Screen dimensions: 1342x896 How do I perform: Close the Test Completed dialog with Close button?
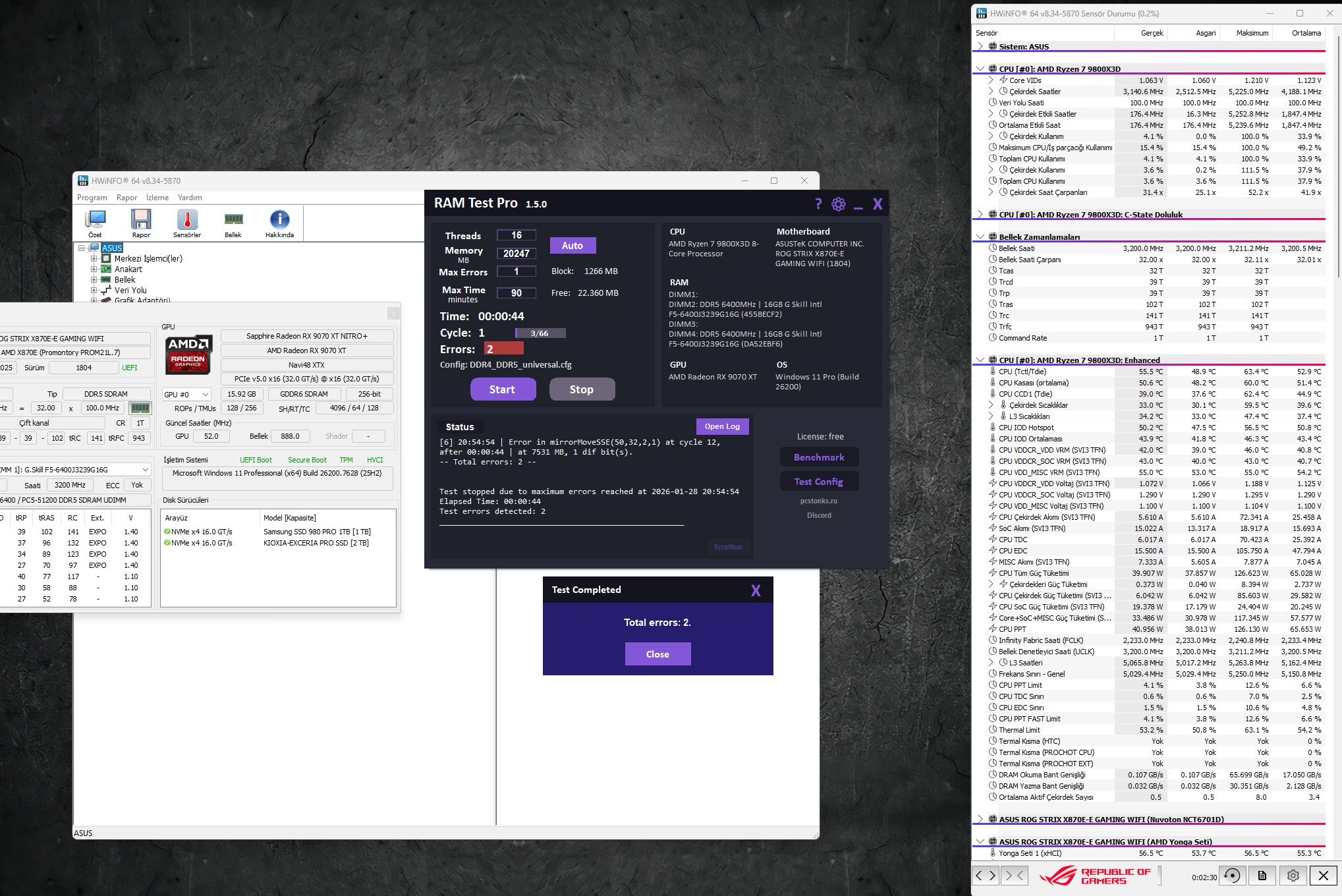click(657, 654)
